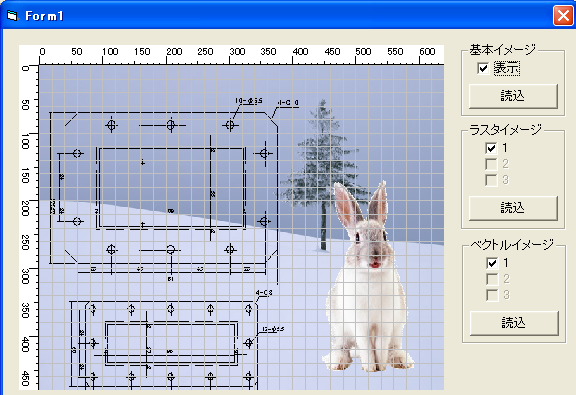Click the 4-C3 label on lower drawing
This screenshot has height=395, width=576.
tap(264, 293)
